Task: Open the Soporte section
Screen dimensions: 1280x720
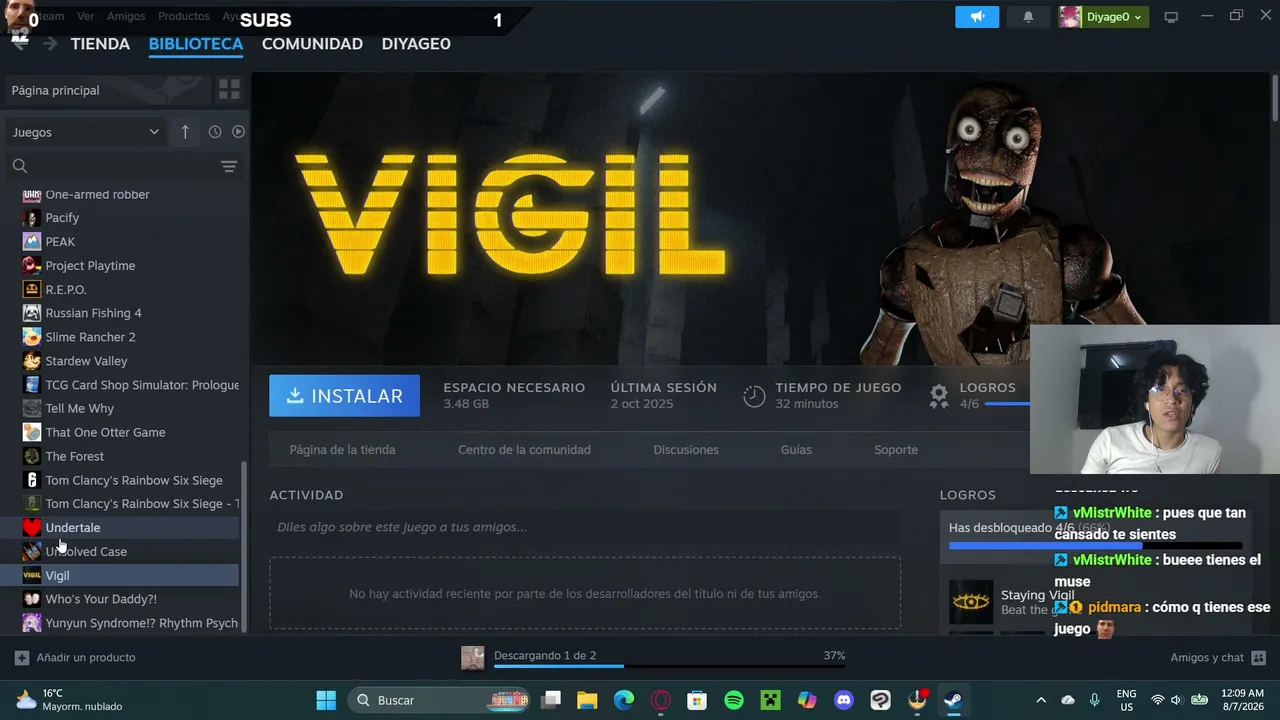Action: (x=896, y=450)
